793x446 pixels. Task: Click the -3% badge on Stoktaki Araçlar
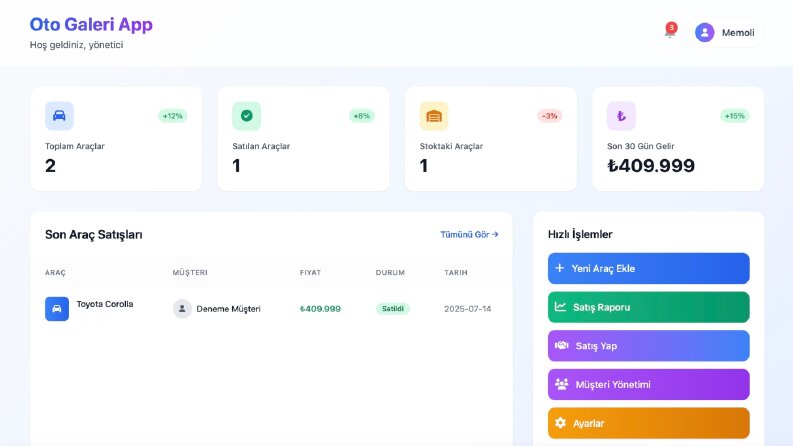coord(550,116)
